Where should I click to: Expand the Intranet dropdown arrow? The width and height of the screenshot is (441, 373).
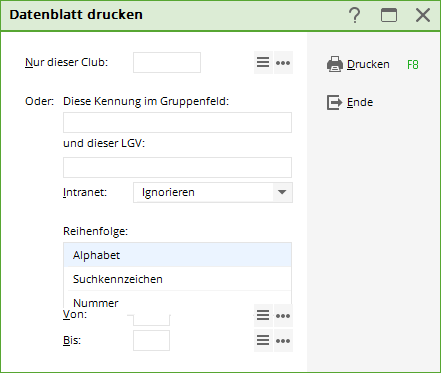pos(282,192)
